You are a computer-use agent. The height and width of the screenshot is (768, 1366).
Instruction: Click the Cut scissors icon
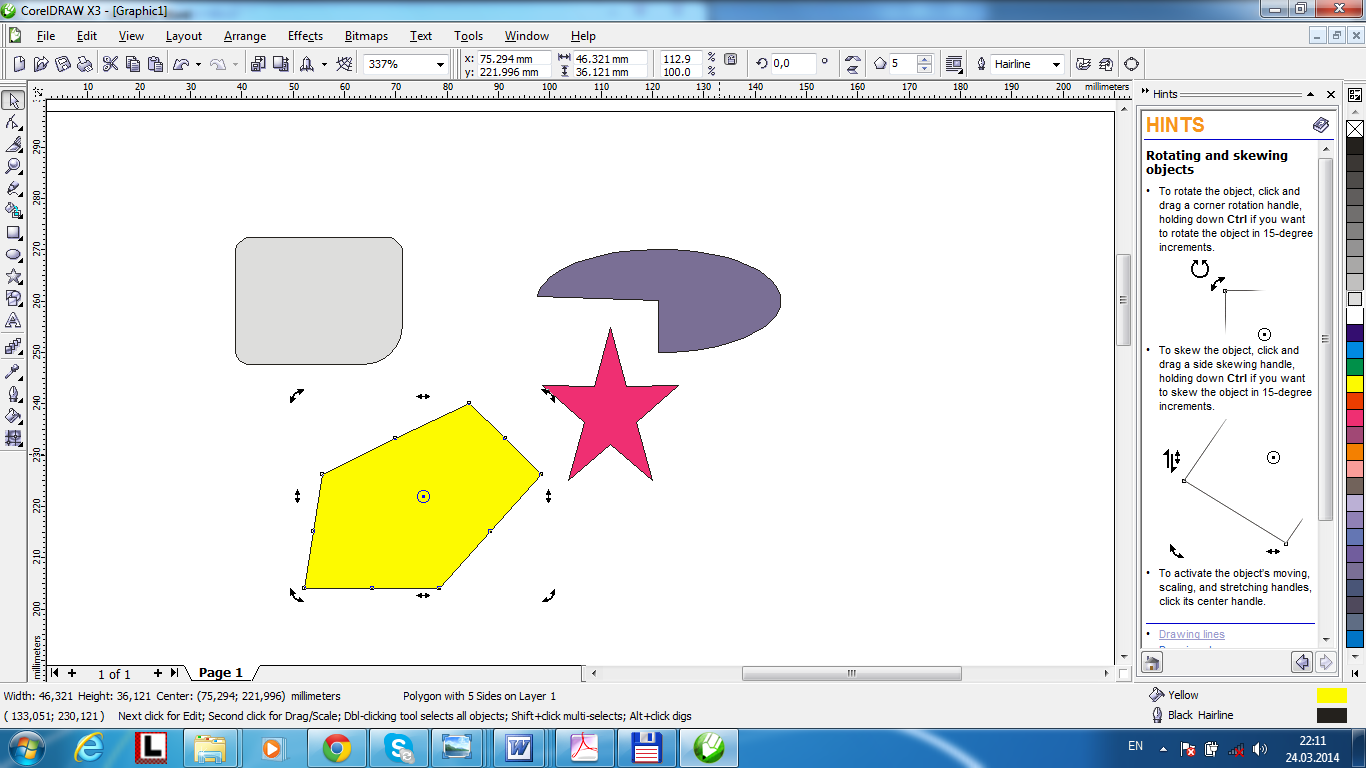[110, 64]
